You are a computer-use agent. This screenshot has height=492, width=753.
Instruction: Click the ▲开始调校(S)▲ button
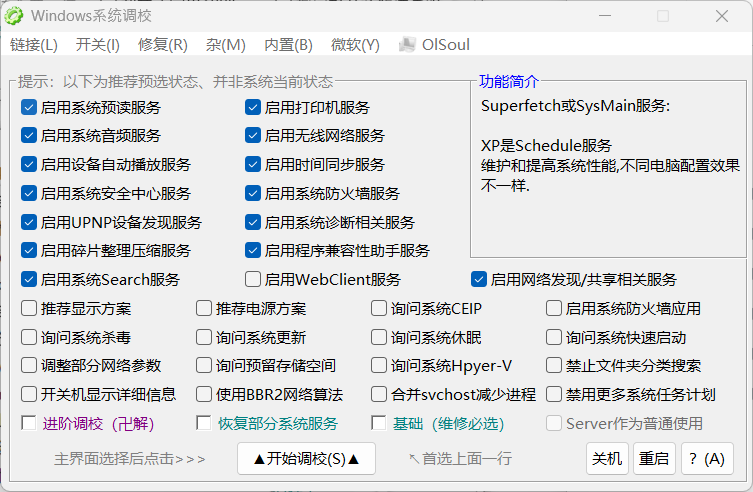(x=306, y=458)
